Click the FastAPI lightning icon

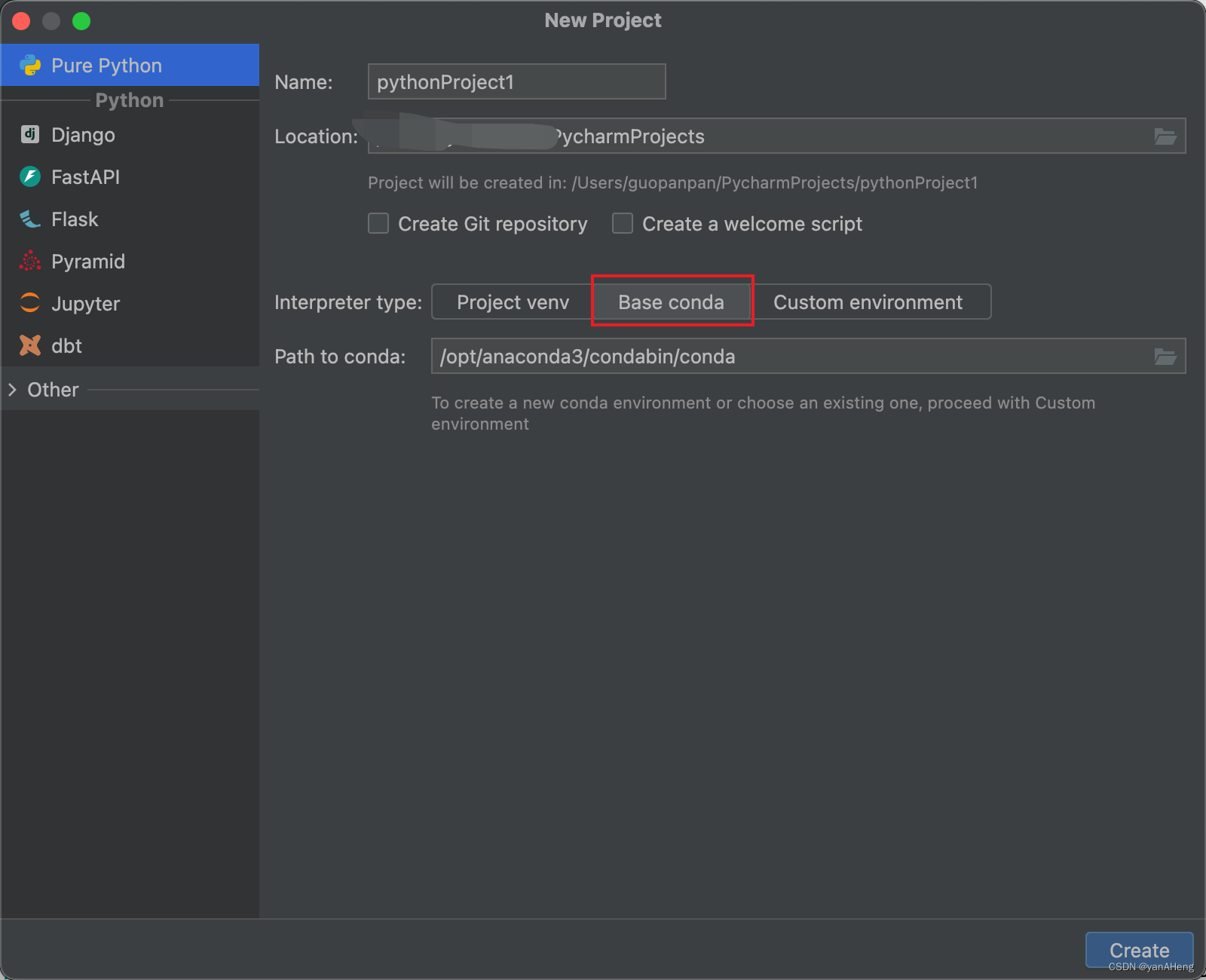pyautogui.click(x=30, y=177)
